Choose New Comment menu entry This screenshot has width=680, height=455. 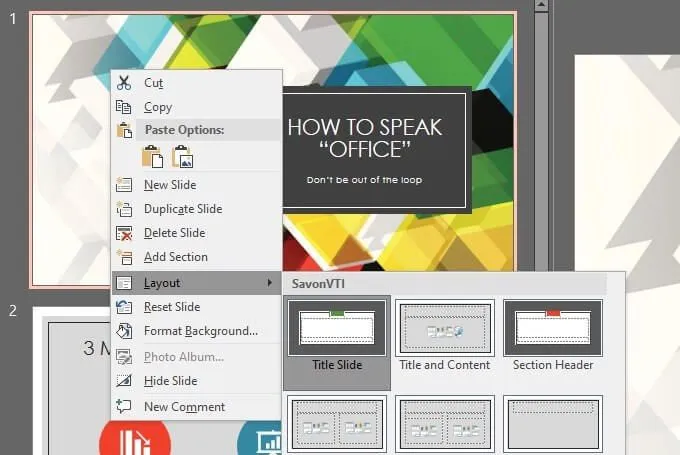point(196,406)
